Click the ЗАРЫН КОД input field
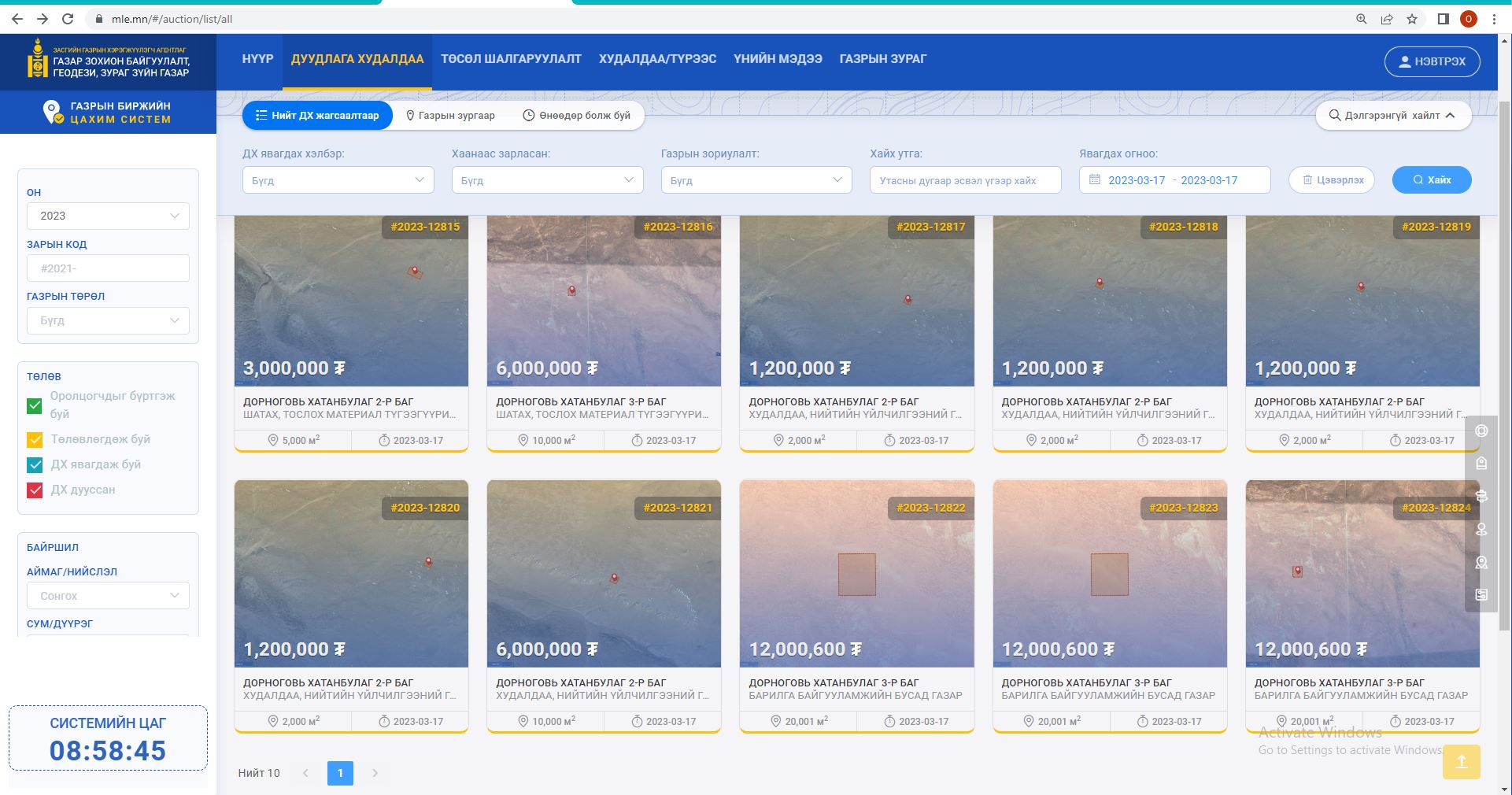Image resolution: width=1512 pixels, height=795 pixels. point(108,268)
